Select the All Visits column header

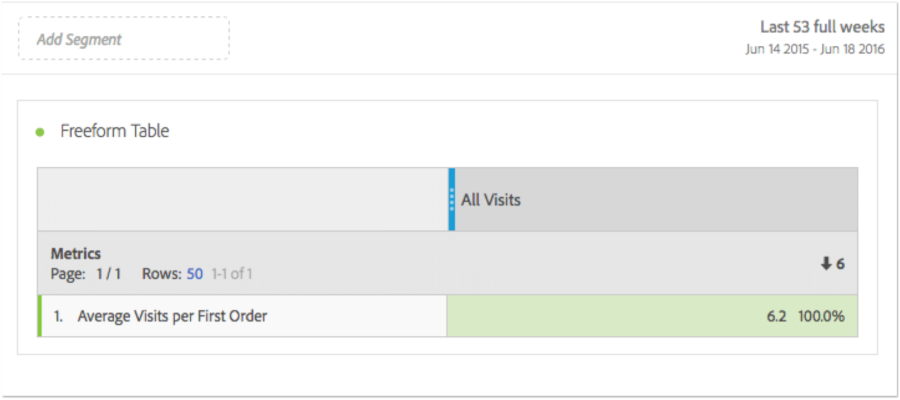(x=491, y=200)
